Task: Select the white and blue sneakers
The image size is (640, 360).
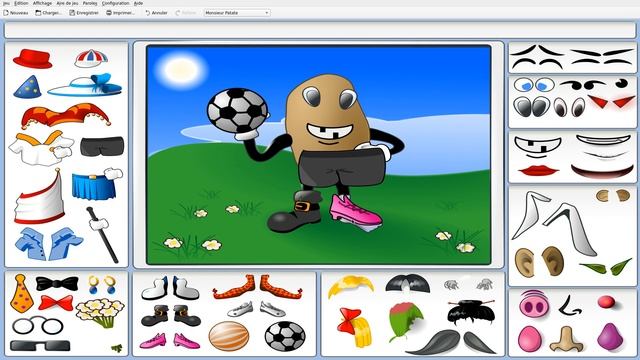Action: click(170, 288)
